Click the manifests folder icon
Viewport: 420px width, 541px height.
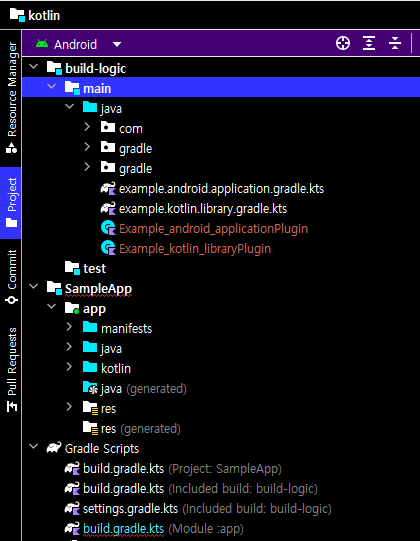90,327
